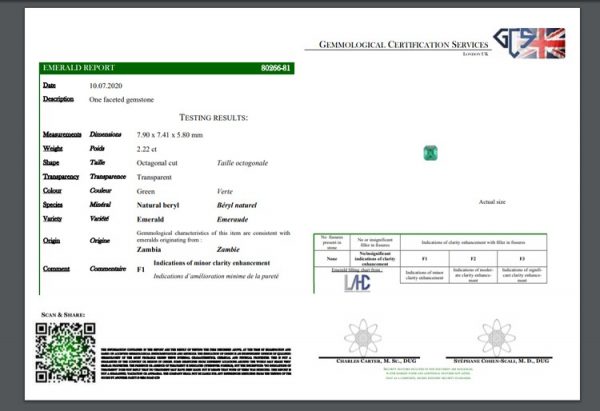600x411 pixels.
Task: Click the LHC logo in the table
Action: [358, 282]
